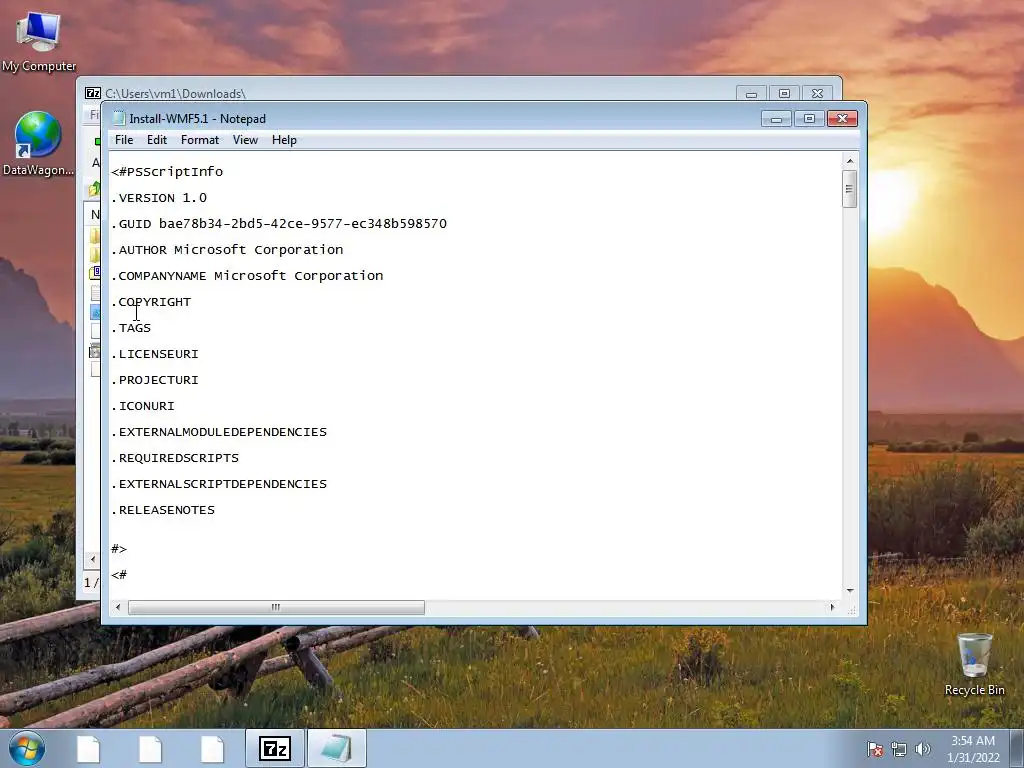
Task: Close the 7-Zip Downloads window
Action: [x=817, y=94]
